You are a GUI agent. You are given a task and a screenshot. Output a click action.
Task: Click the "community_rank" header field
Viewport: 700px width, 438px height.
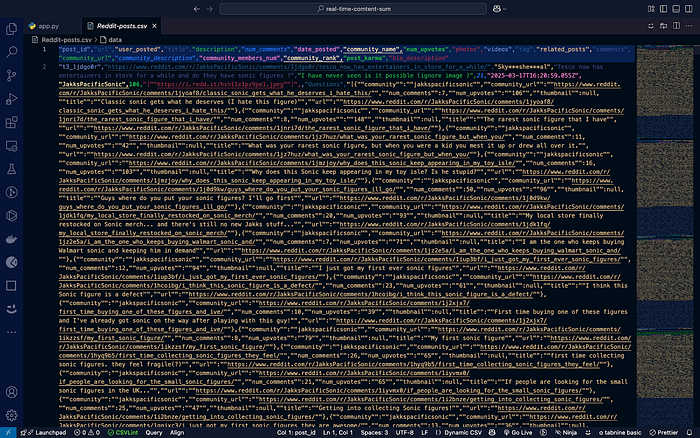[x=312, y=58]
